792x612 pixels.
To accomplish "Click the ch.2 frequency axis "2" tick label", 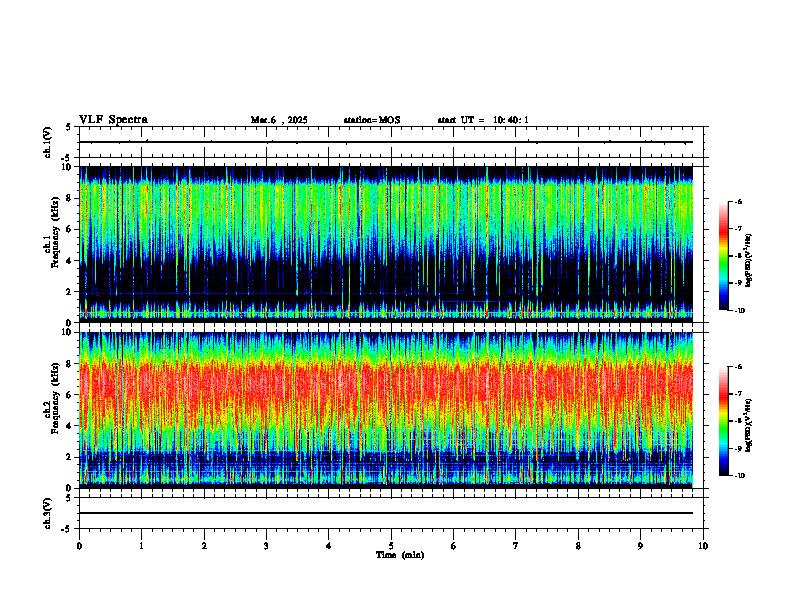I will click(70, 457).
